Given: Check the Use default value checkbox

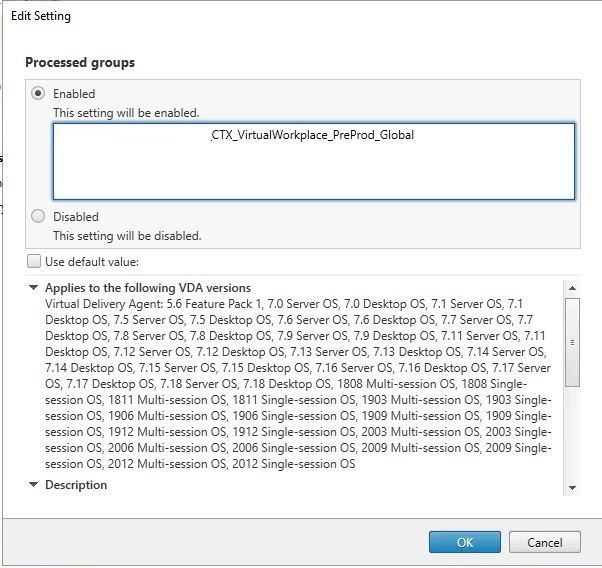Looking at the screenshot, I should tap(35, 261).
